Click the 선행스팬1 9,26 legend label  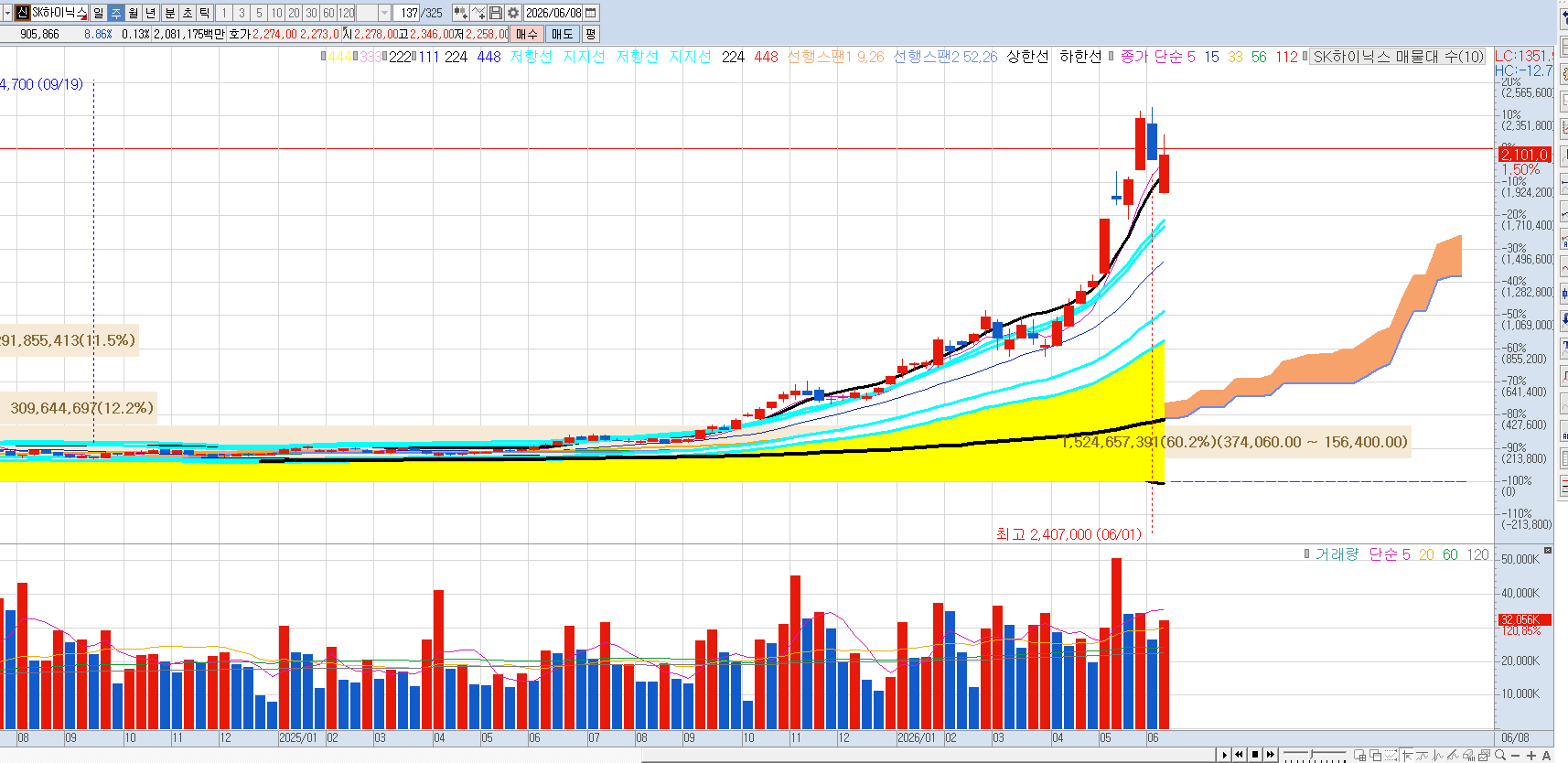click(x=836, y=57)
